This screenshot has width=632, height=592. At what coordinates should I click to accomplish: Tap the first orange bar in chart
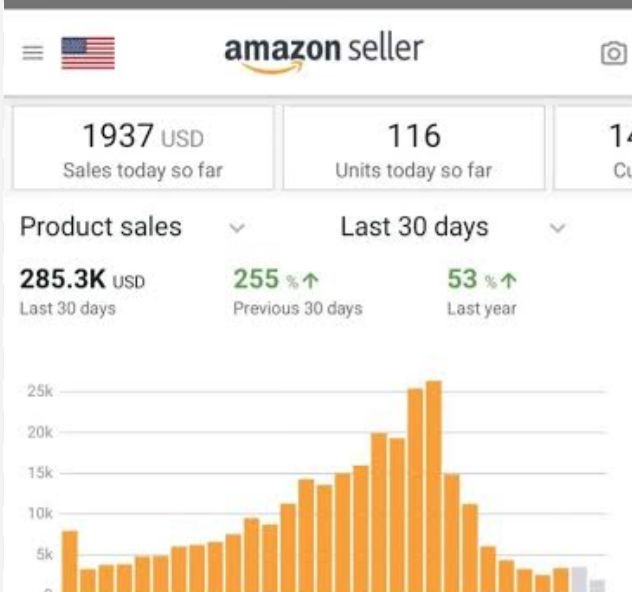coord(69,560)
